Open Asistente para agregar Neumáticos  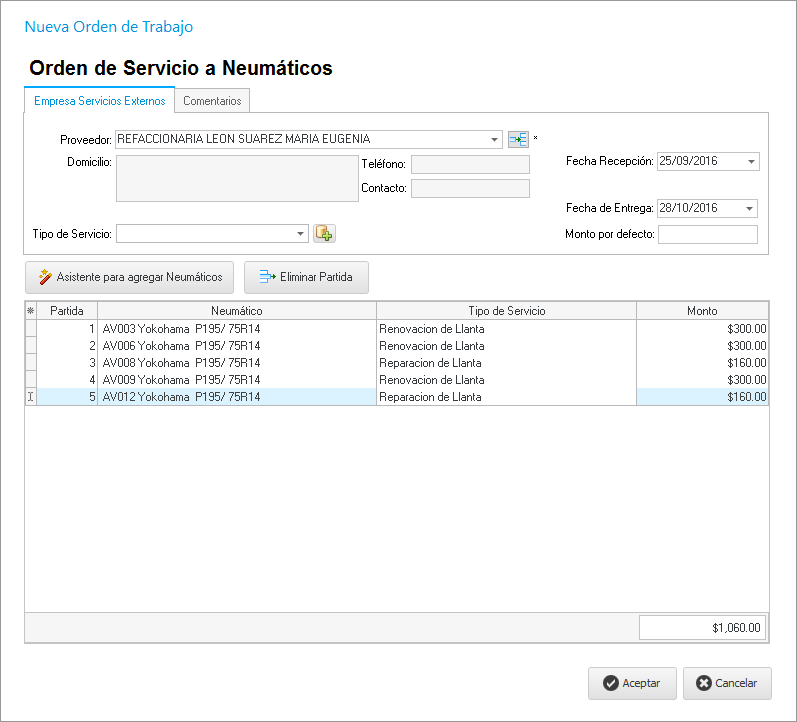click(x=130, y=277)
